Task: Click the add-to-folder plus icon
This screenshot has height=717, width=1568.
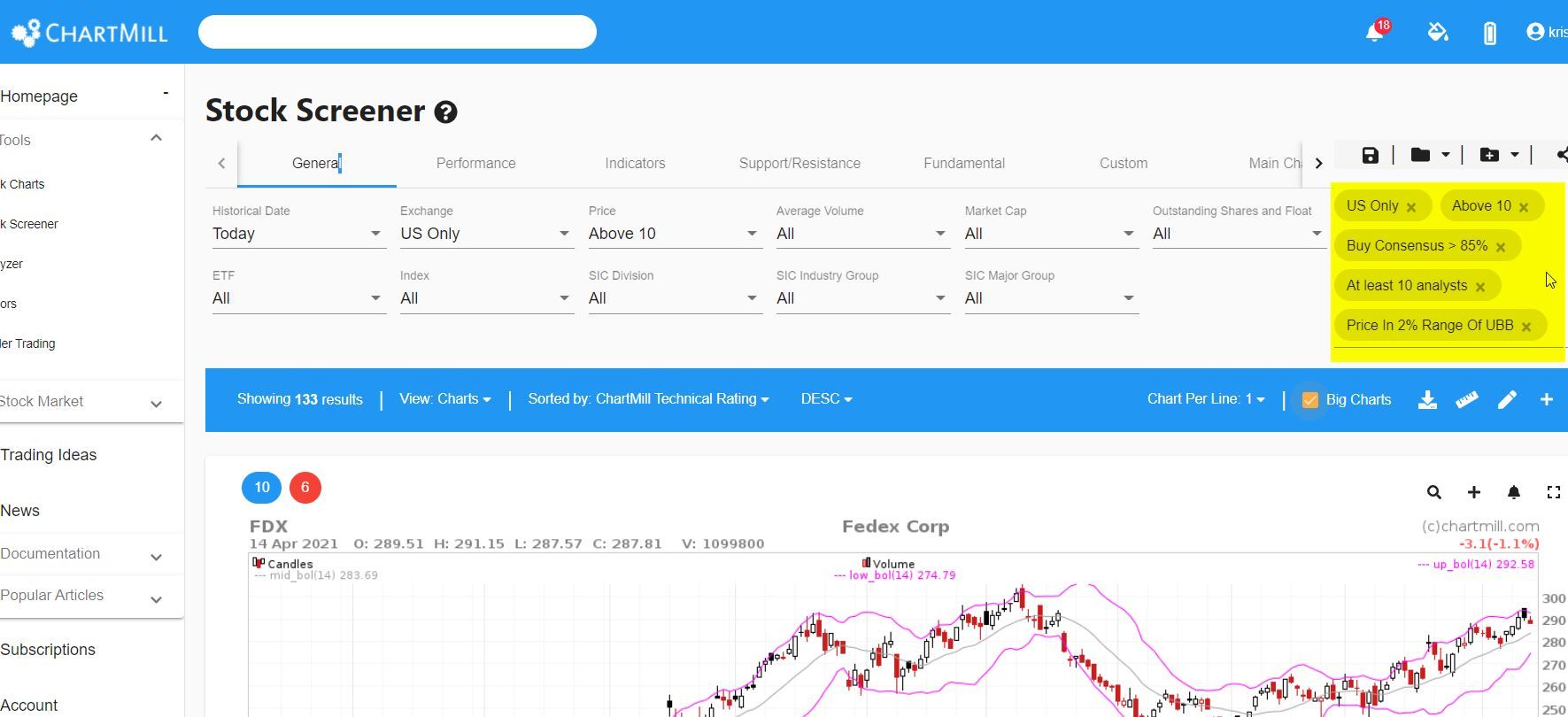Action: click(1489, 155)
